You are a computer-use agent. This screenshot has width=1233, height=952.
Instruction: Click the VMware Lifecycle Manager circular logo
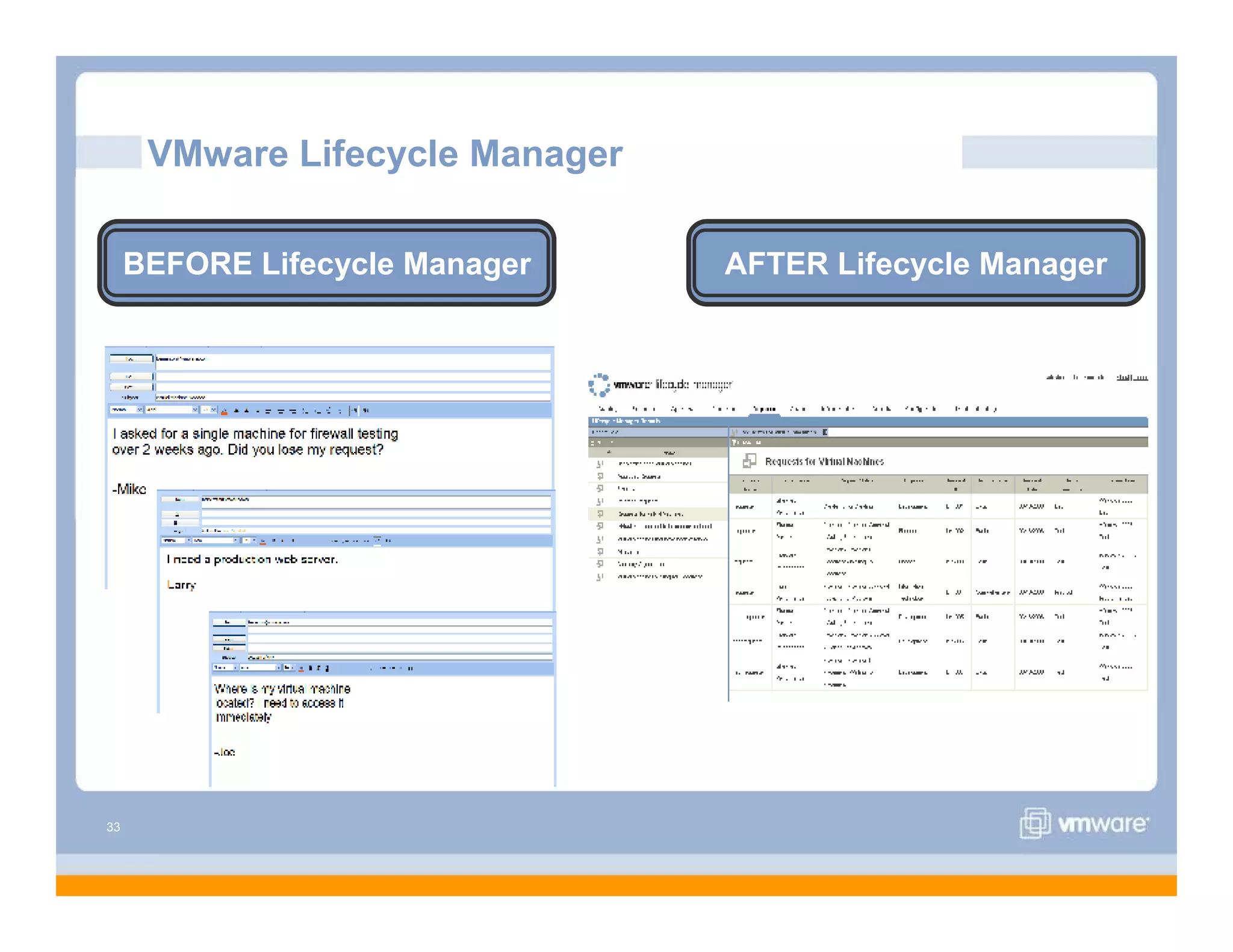(599, 385)
